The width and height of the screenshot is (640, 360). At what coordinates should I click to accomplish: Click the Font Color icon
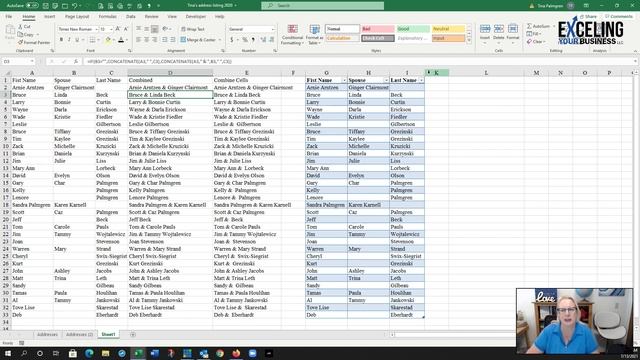click(x=121, y=40)
